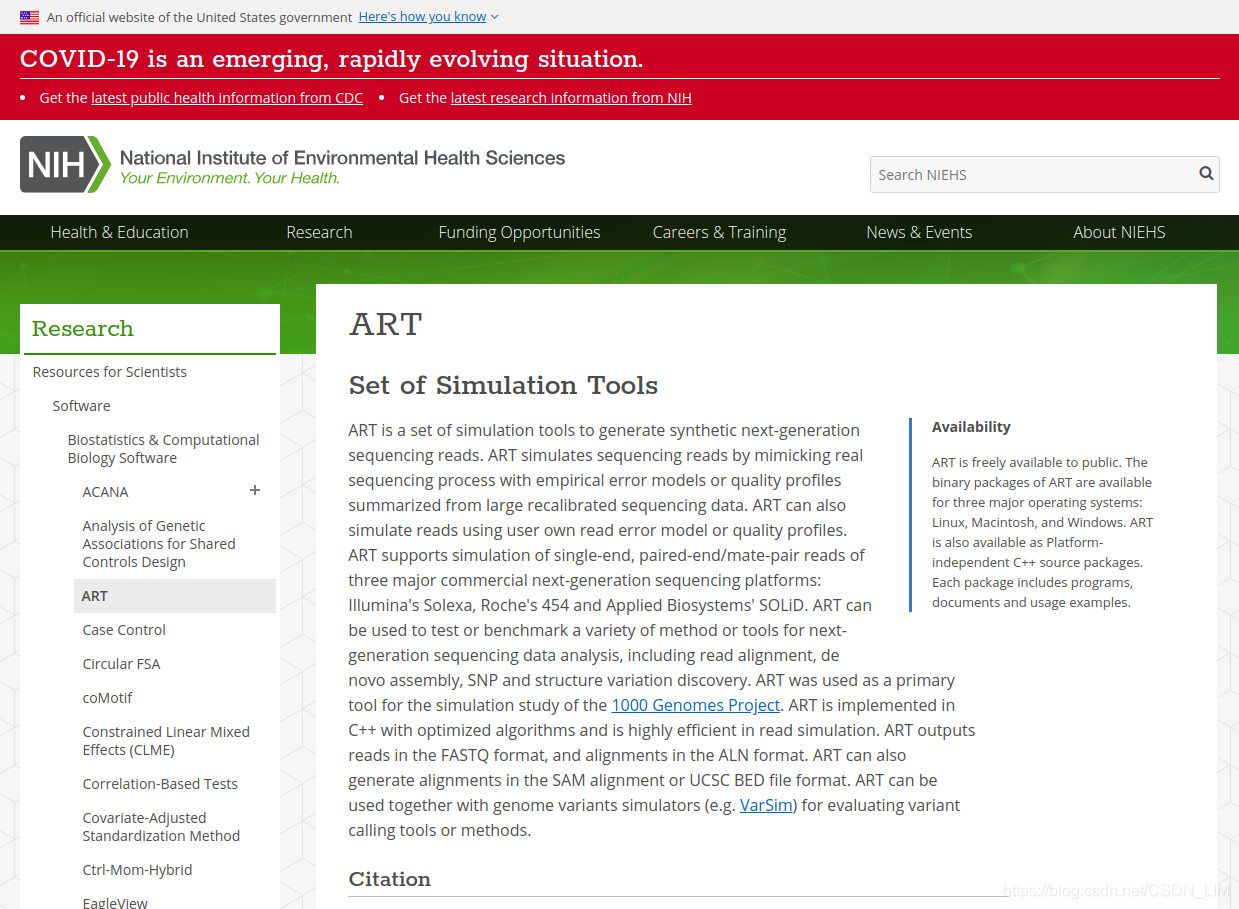
Task: Click the Availability sidebar heading
Action: pos(971,427)
